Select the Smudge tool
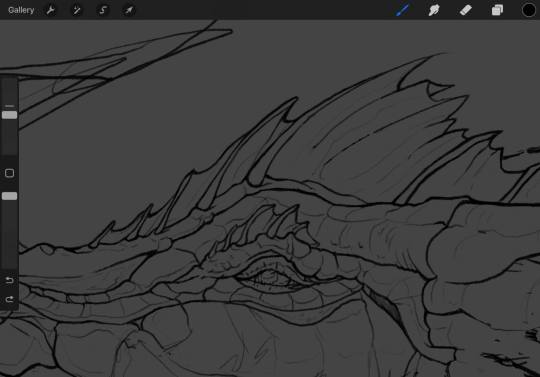540x377 pixels. (x=434, y=10)
